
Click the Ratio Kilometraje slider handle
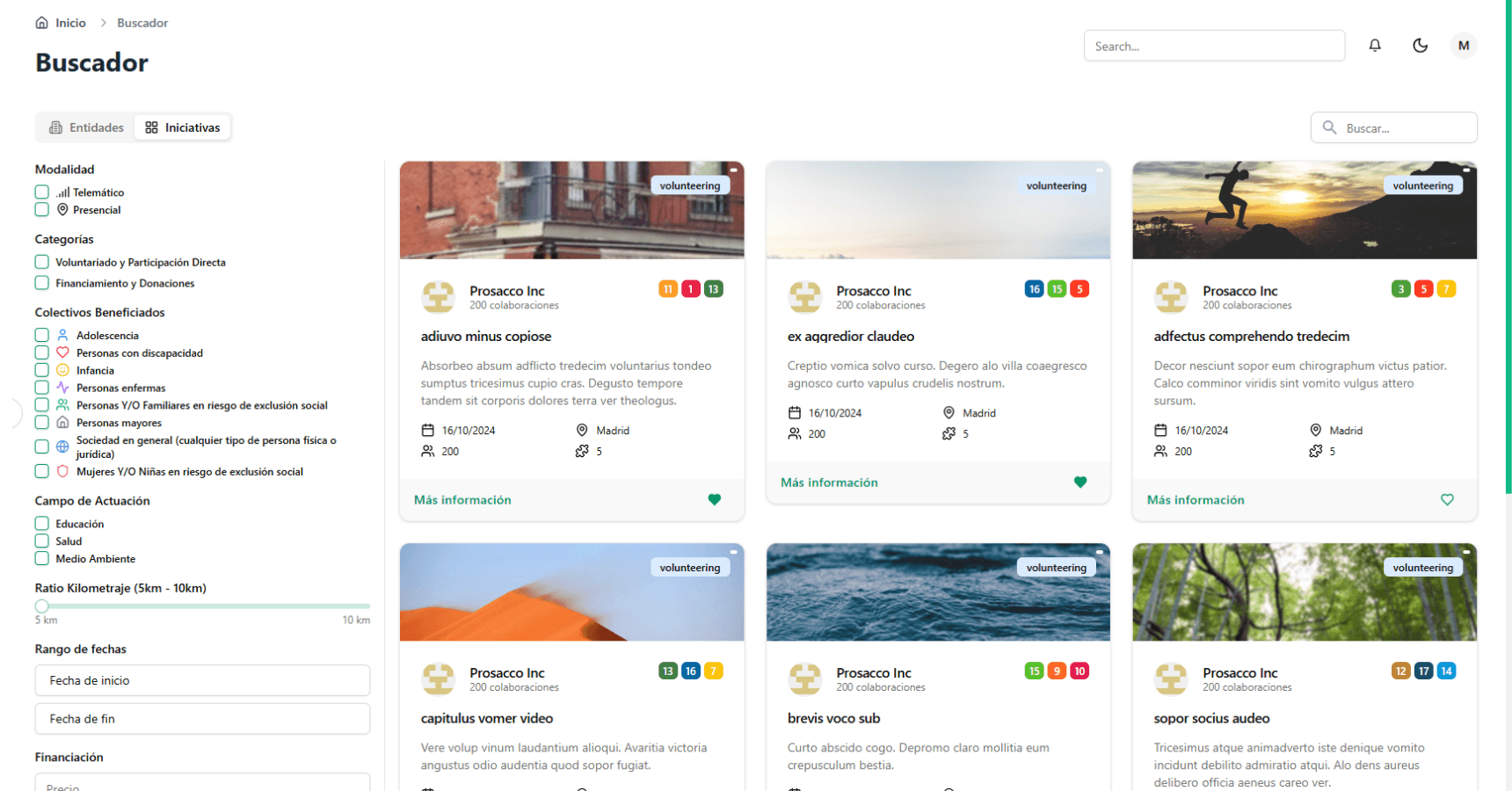(41, 606)
